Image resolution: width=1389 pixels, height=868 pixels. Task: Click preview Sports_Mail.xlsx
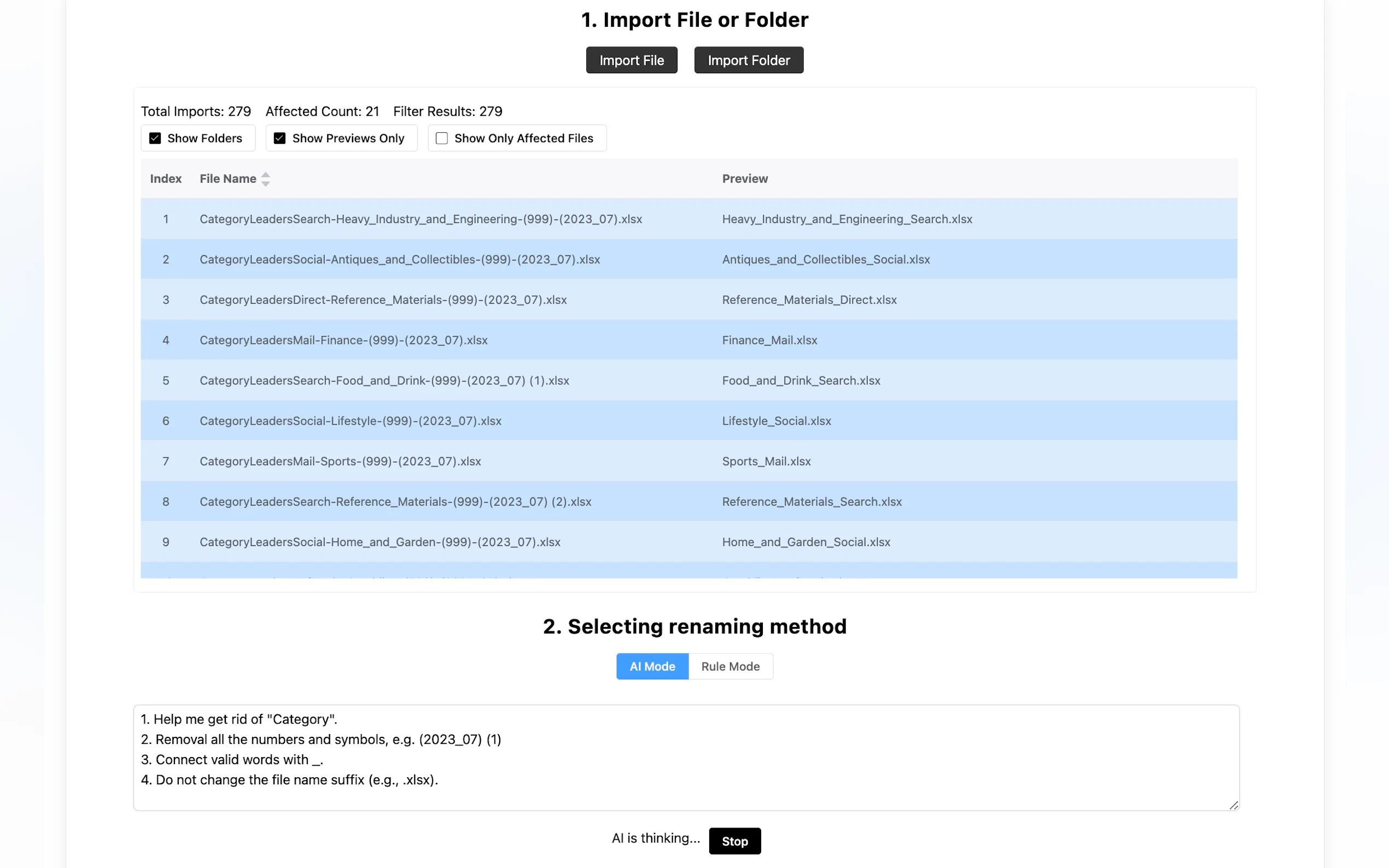(766, 461)
